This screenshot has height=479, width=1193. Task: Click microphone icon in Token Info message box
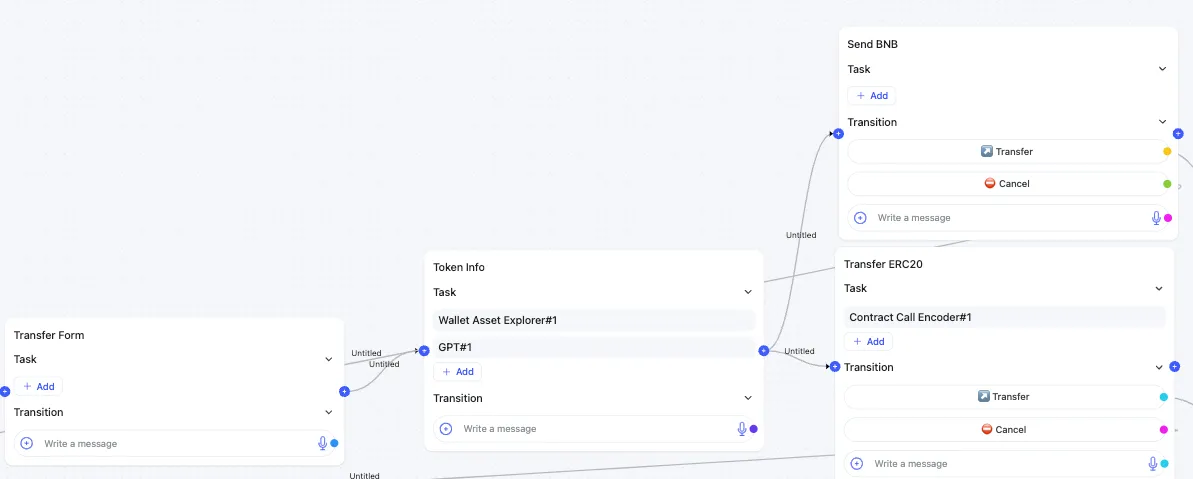[x=741, y=429]
